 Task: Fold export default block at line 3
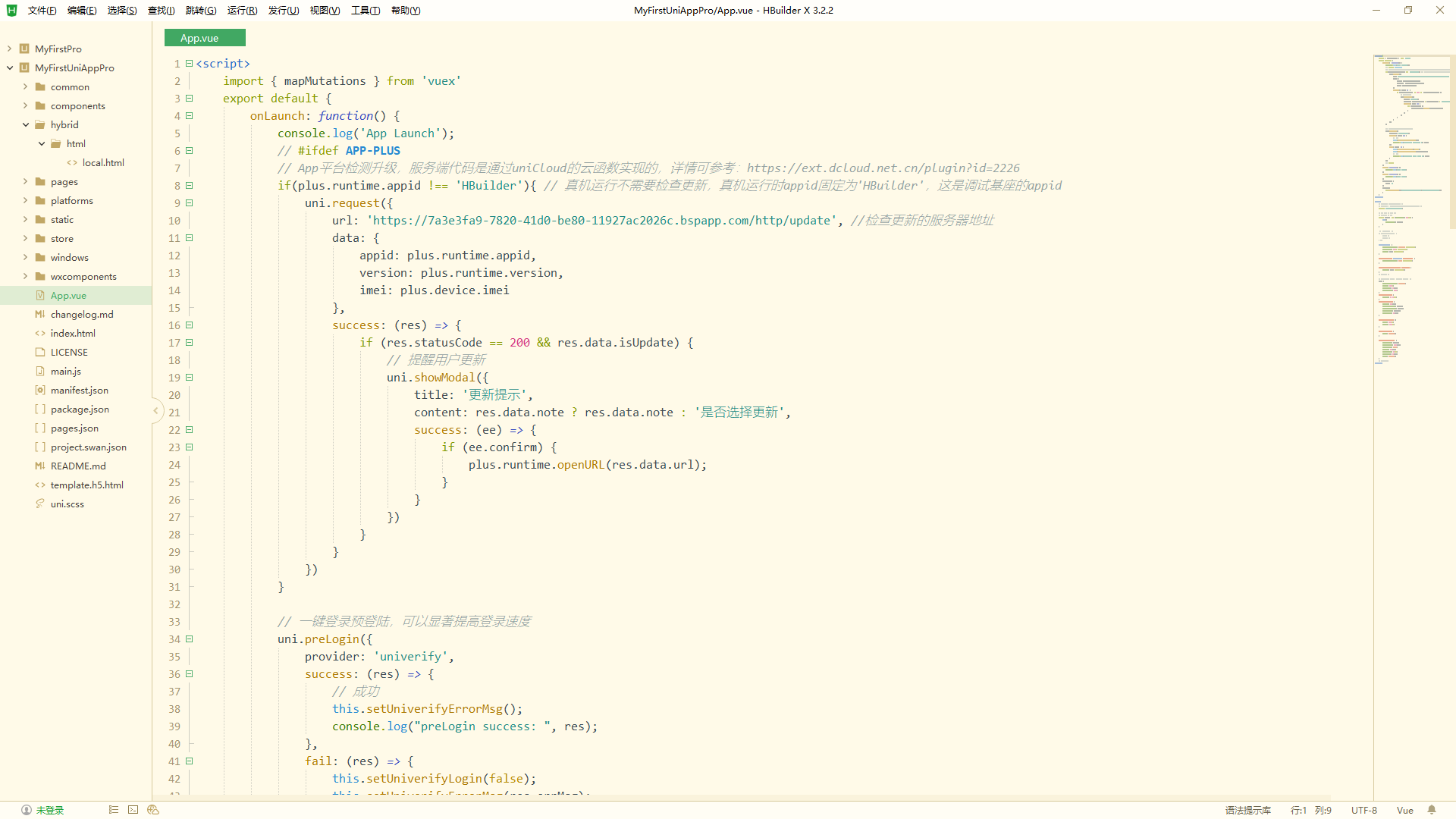tap(190, 98)
